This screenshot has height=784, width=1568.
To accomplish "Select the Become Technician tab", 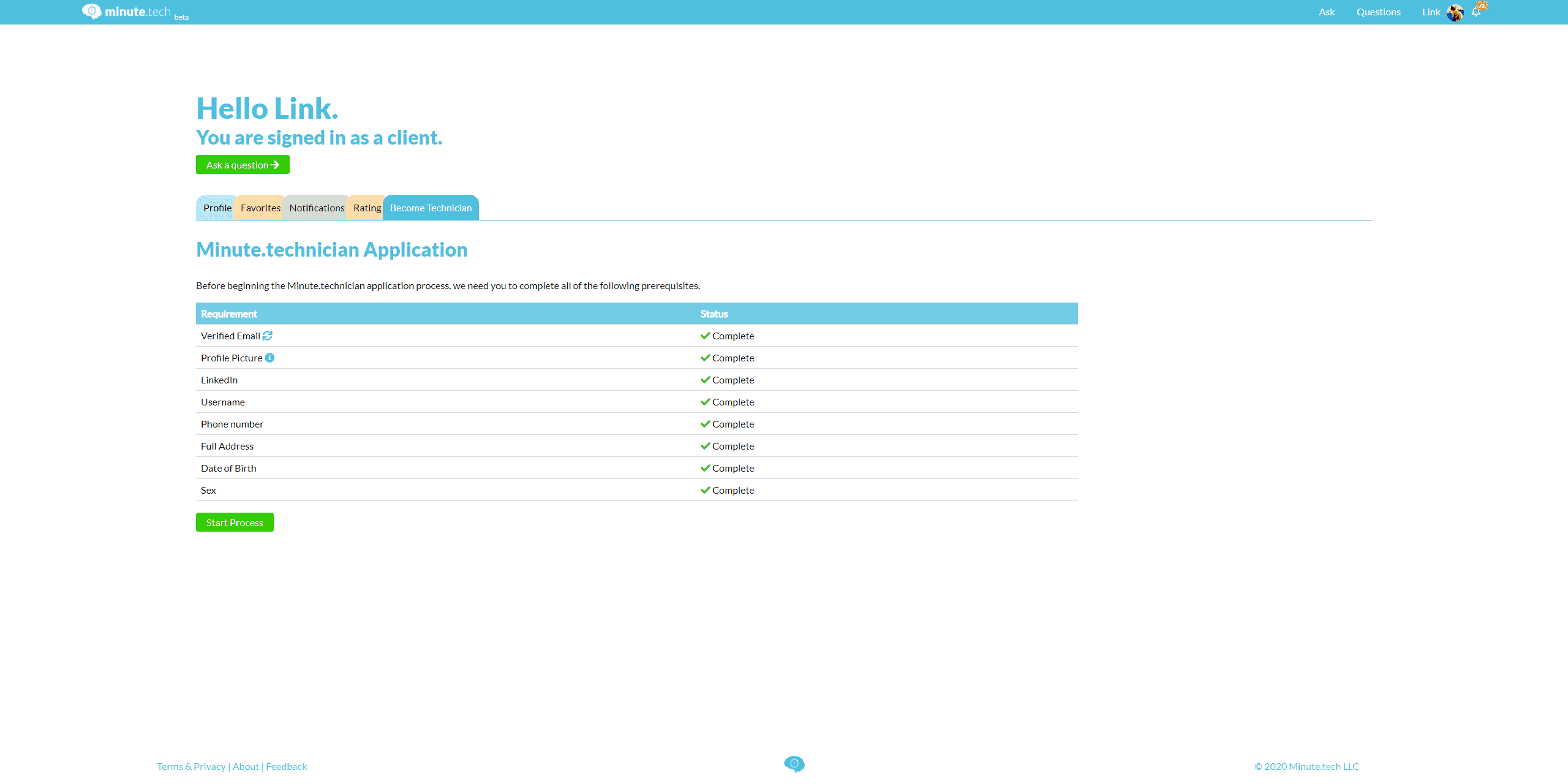I will click(x=431, y=208).
